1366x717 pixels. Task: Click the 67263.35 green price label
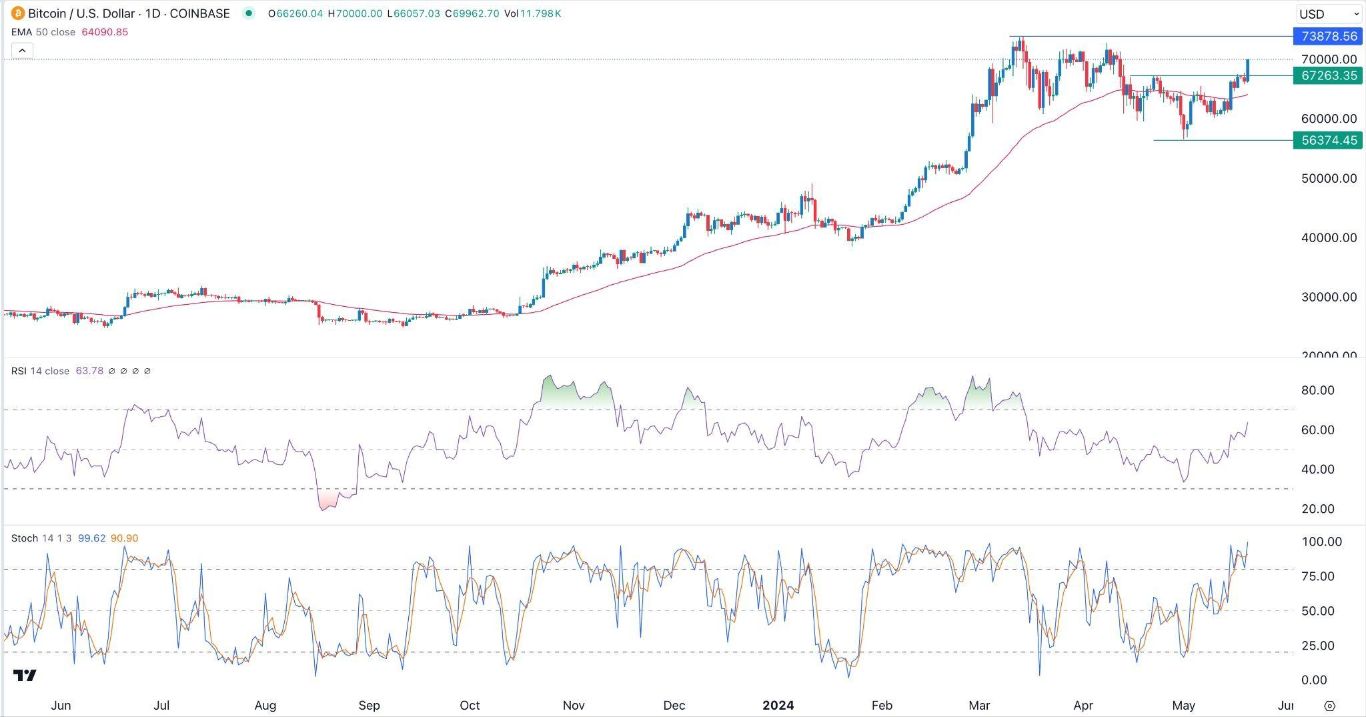click(x=1326, y=75)
